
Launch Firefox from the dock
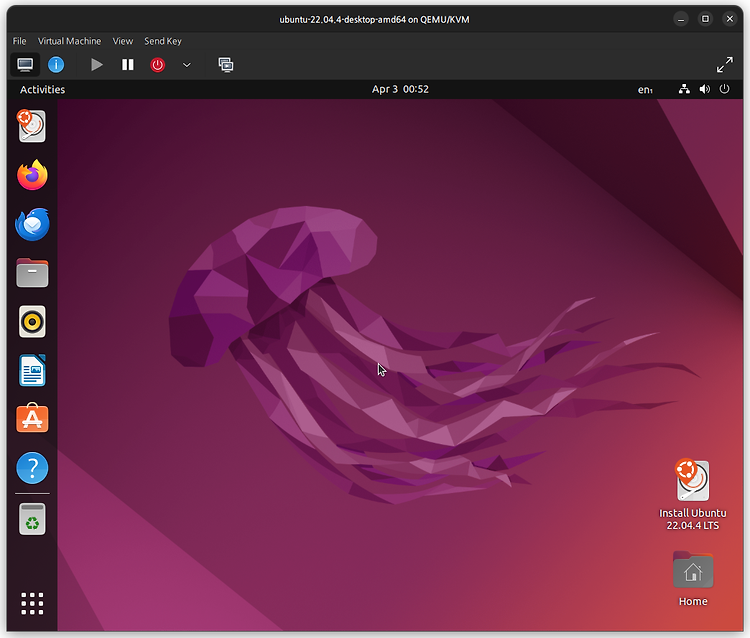(32, 175)
